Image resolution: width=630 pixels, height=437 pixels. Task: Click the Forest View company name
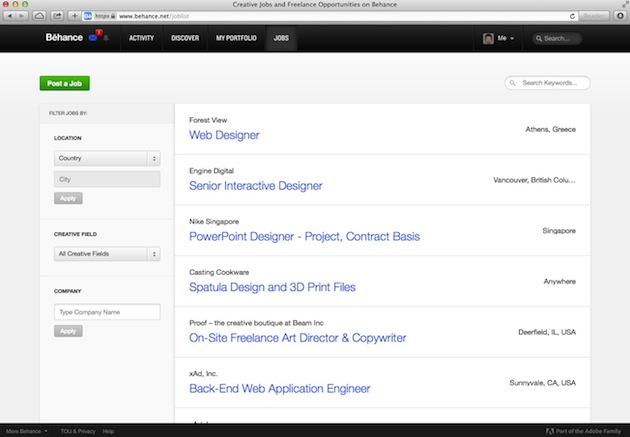pyautogui.click(x=208, y=120)
